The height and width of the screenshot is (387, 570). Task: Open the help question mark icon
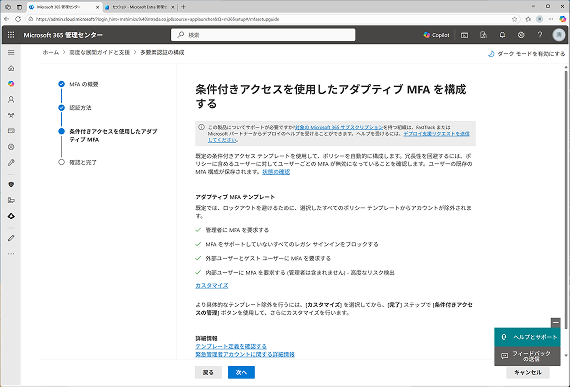[540, 35]
